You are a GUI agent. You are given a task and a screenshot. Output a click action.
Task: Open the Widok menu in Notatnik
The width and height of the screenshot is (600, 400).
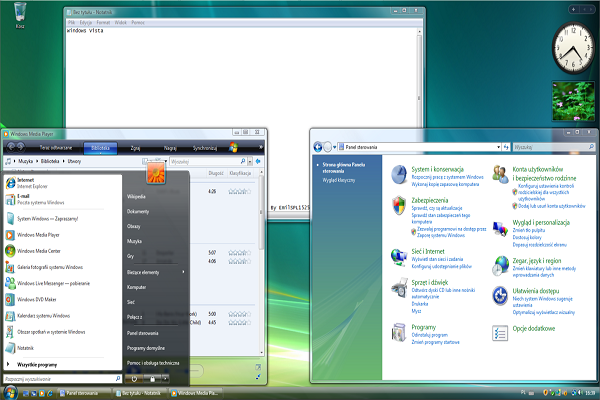click(x=121, y=22)
